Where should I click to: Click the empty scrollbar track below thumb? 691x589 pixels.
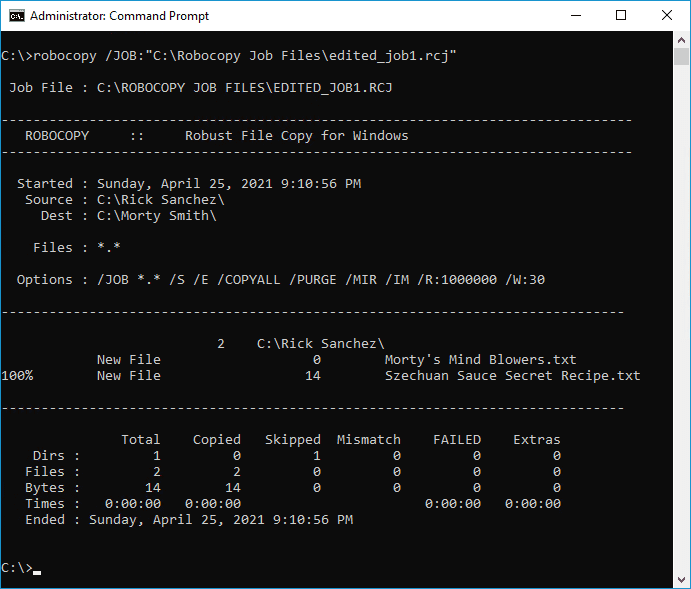[681, 317]
